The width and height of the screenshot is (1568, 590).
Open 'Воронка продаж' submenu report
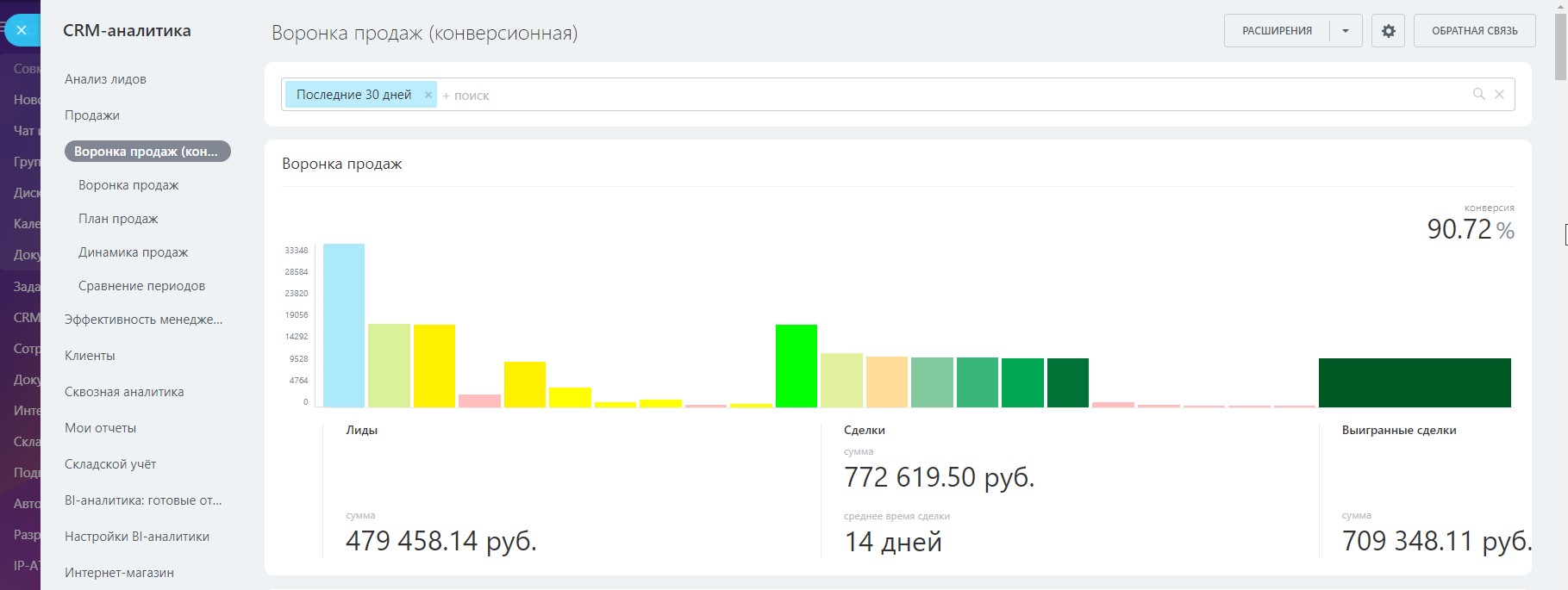[x=128, y=185]
